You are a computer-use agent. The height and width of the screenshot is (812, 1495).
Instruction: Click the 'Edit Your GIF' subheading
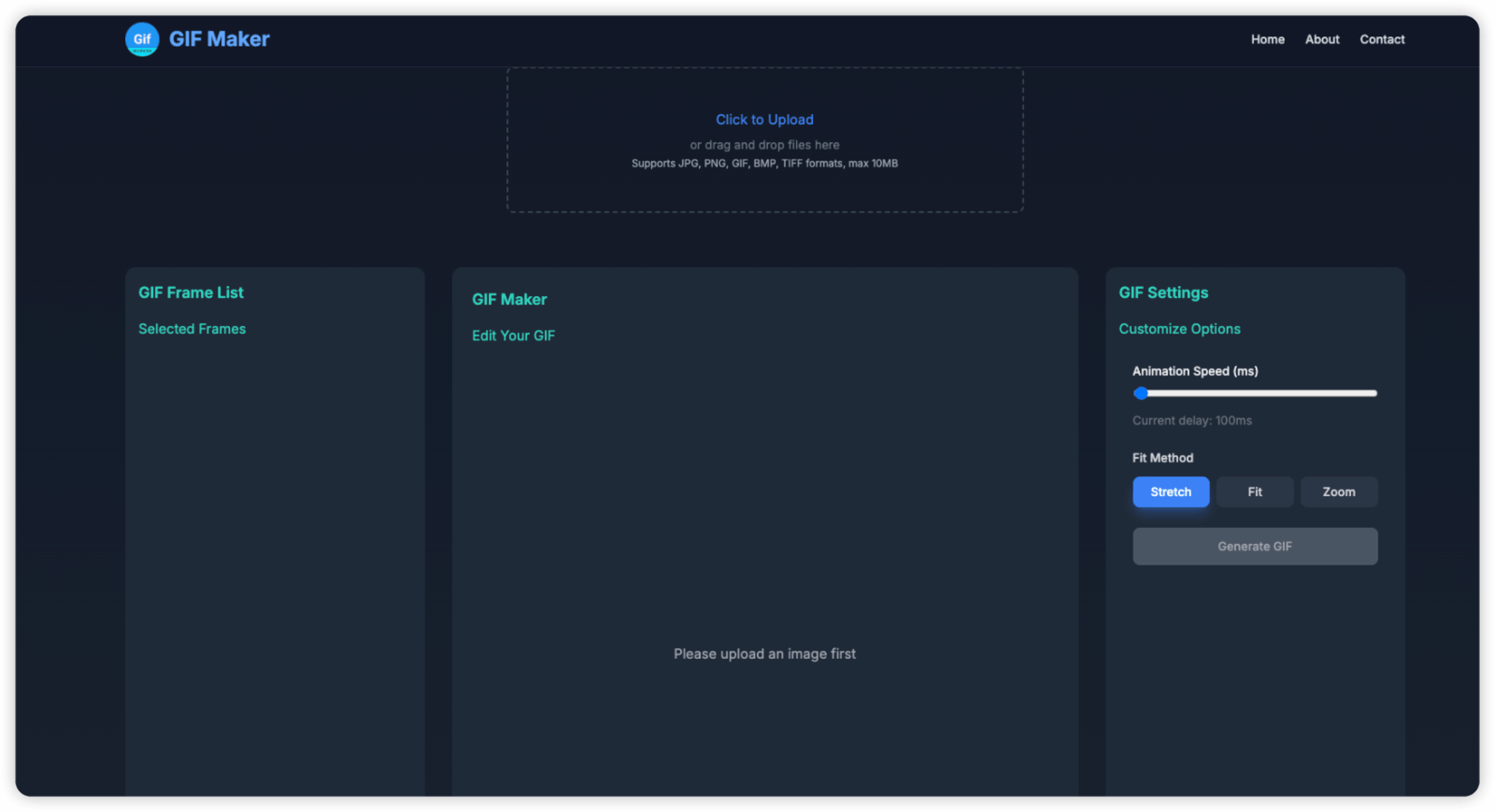513,335
